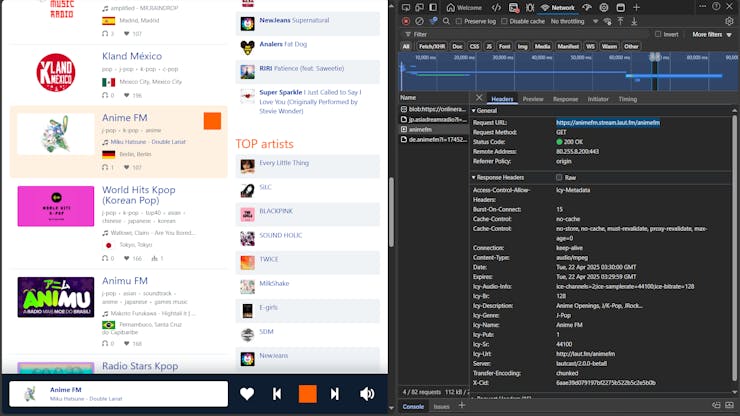740x416 pixels.
Task: Skip to previous station
Action: click(x=277, y=394)
